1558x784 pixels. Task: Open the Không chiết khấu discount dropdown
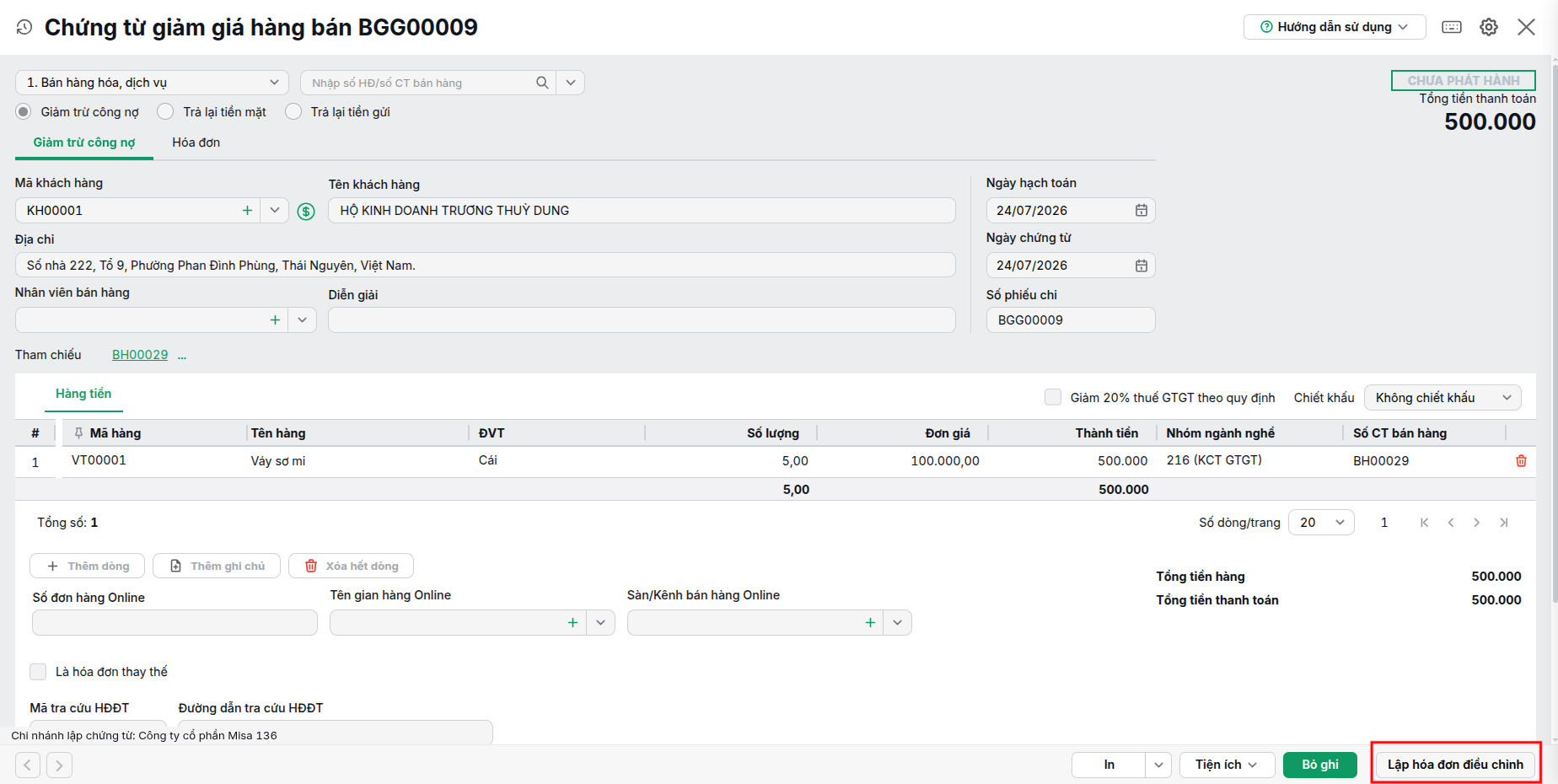click(1442, 398)
